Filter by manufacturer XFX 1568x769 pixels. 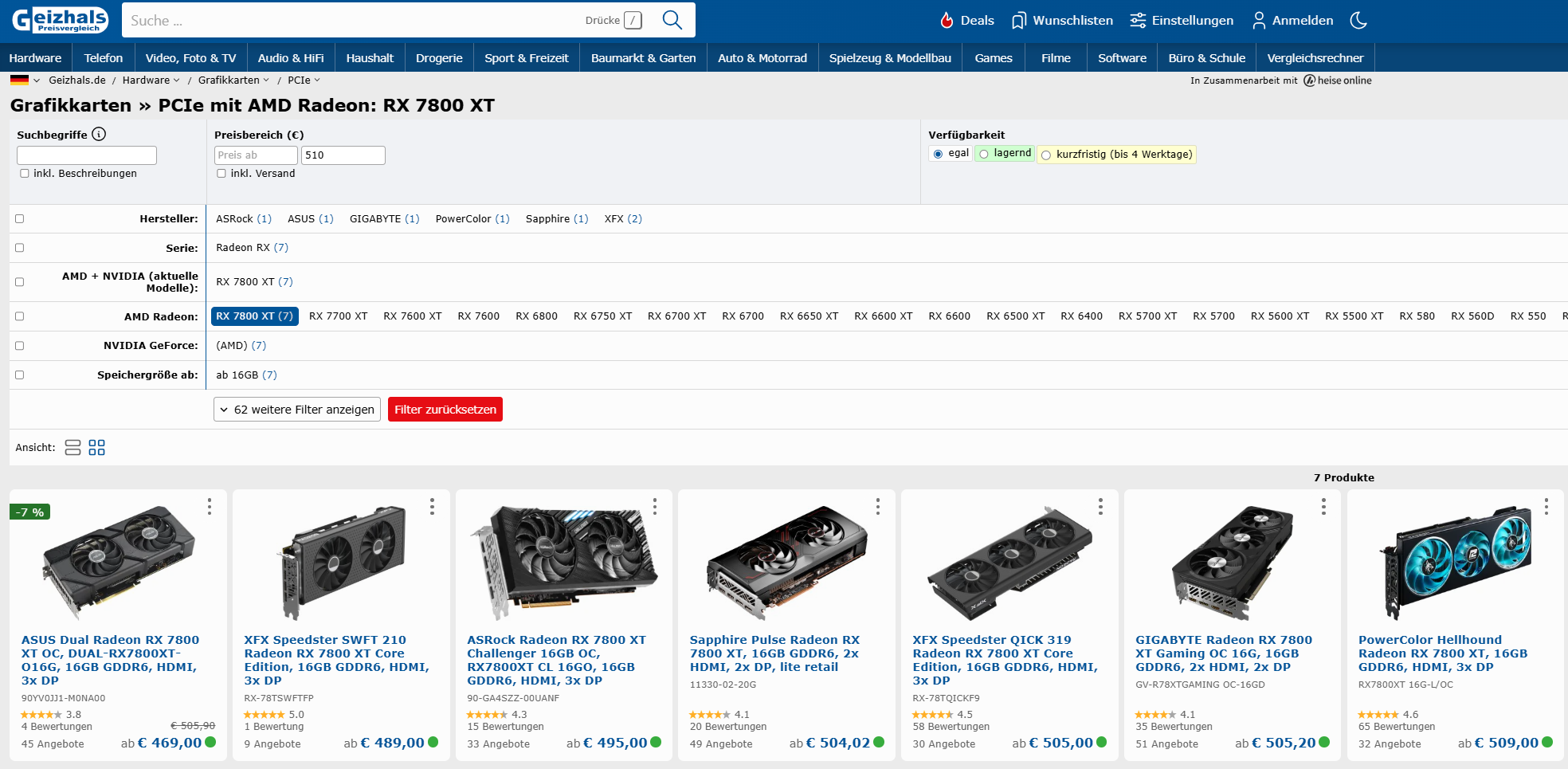[x=623, y=218]
